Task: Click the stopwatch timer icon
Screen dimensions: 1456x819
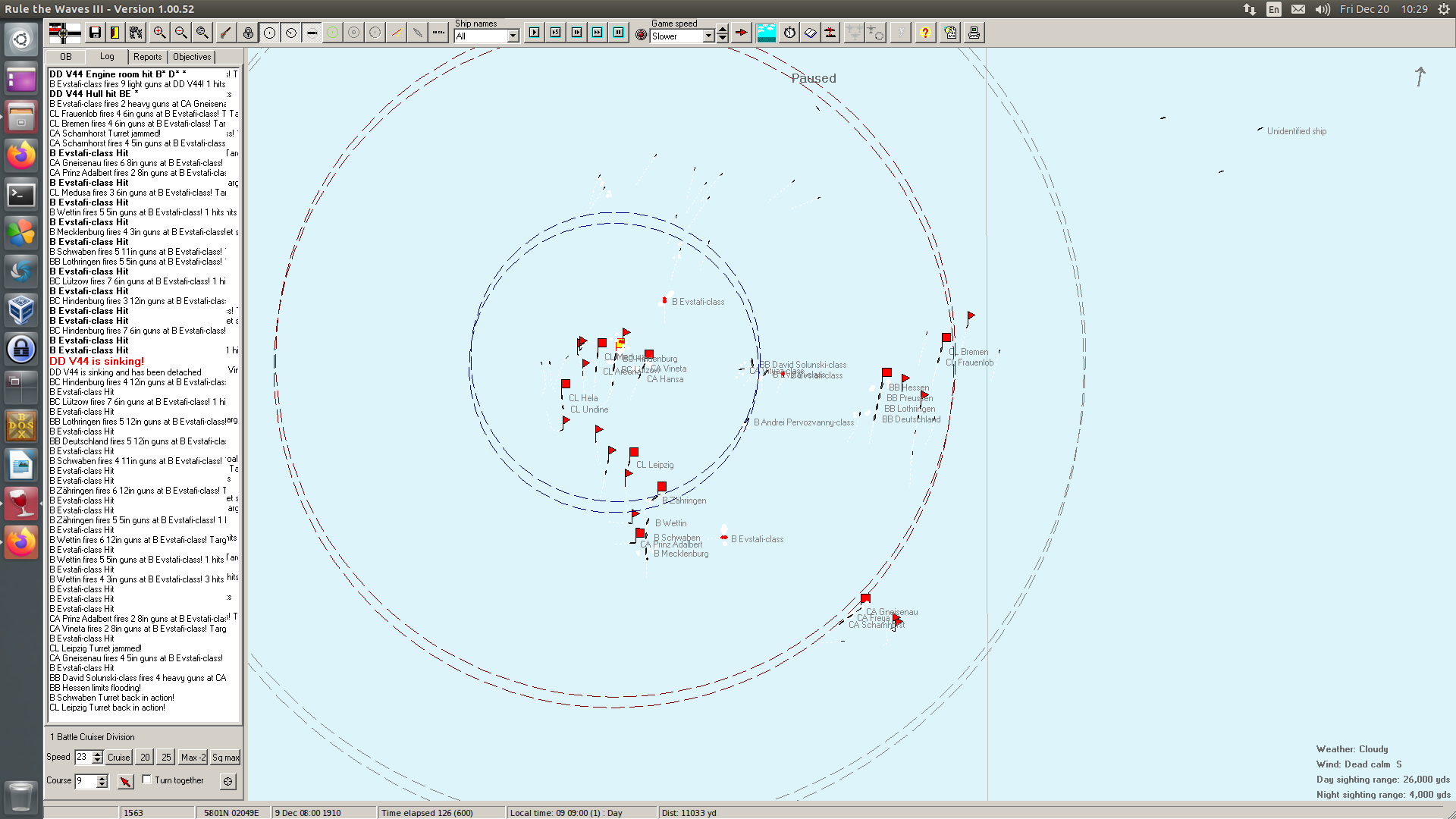Action: click(789, 33)
